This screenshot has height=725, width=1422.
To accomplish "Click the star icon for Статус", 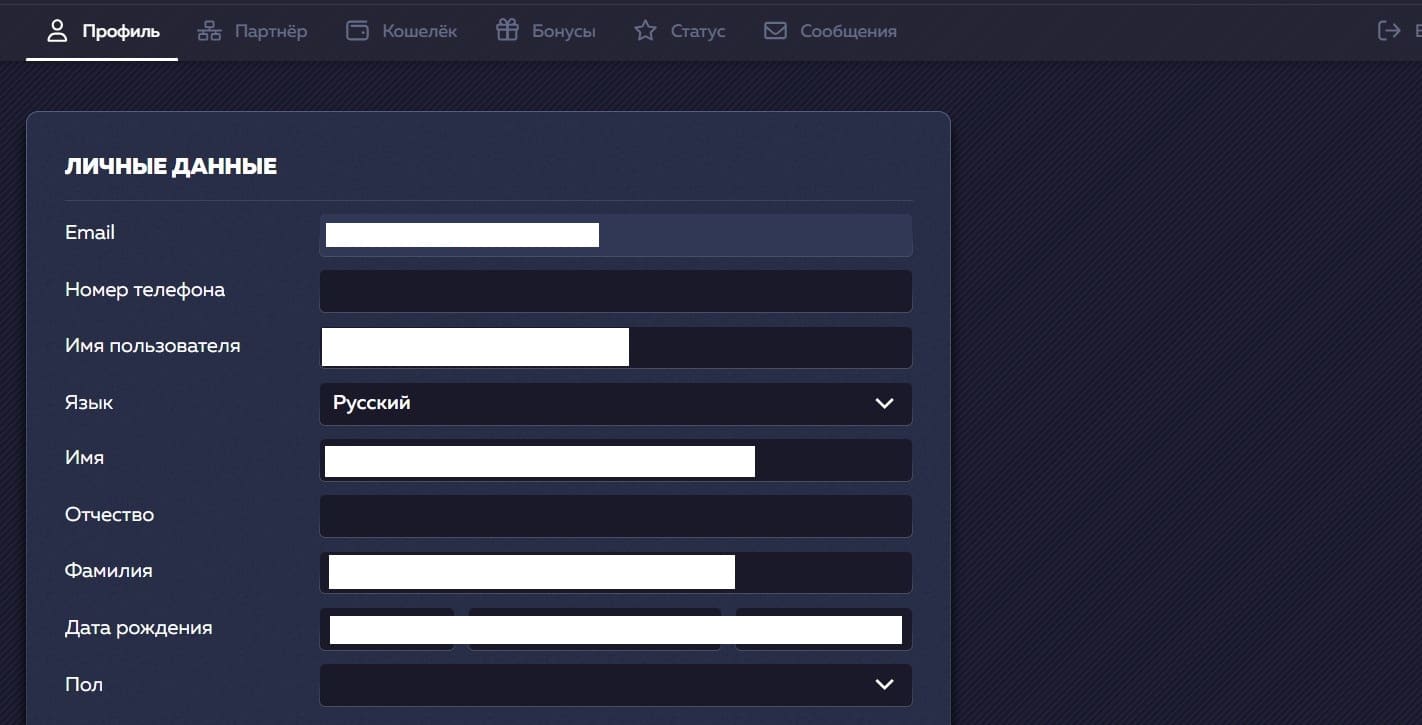I will pos(645,31).
